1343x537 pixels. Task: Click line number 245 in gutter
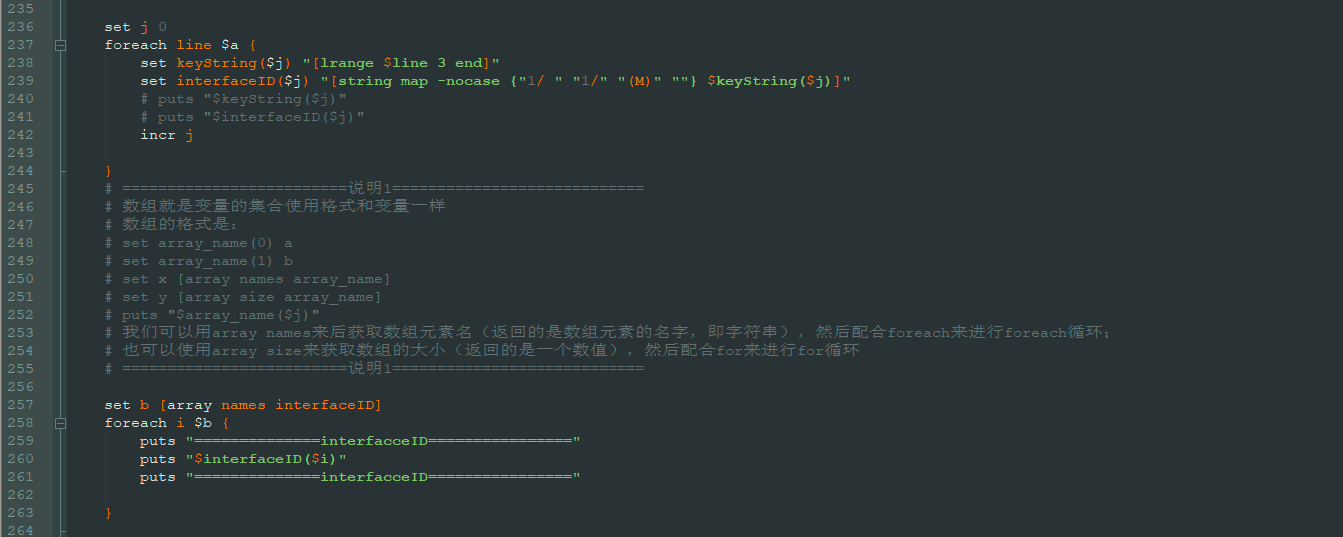(20, 188)
